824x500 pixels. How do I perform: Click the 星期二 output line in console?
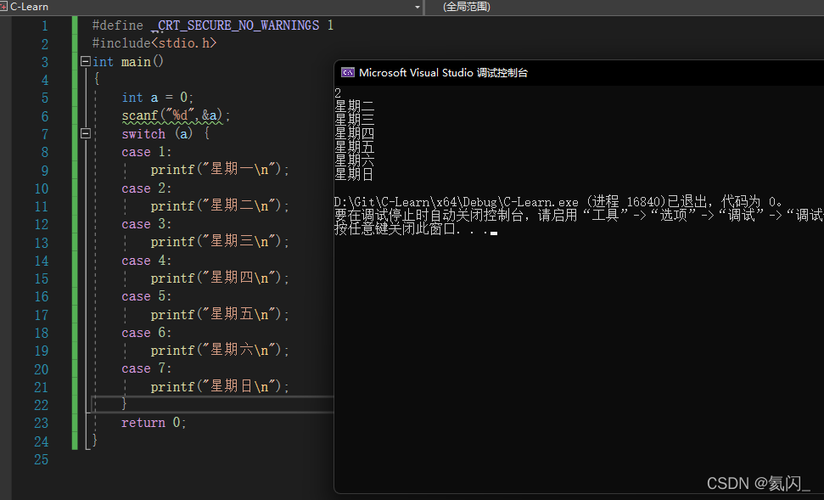[x=354, y=106]
